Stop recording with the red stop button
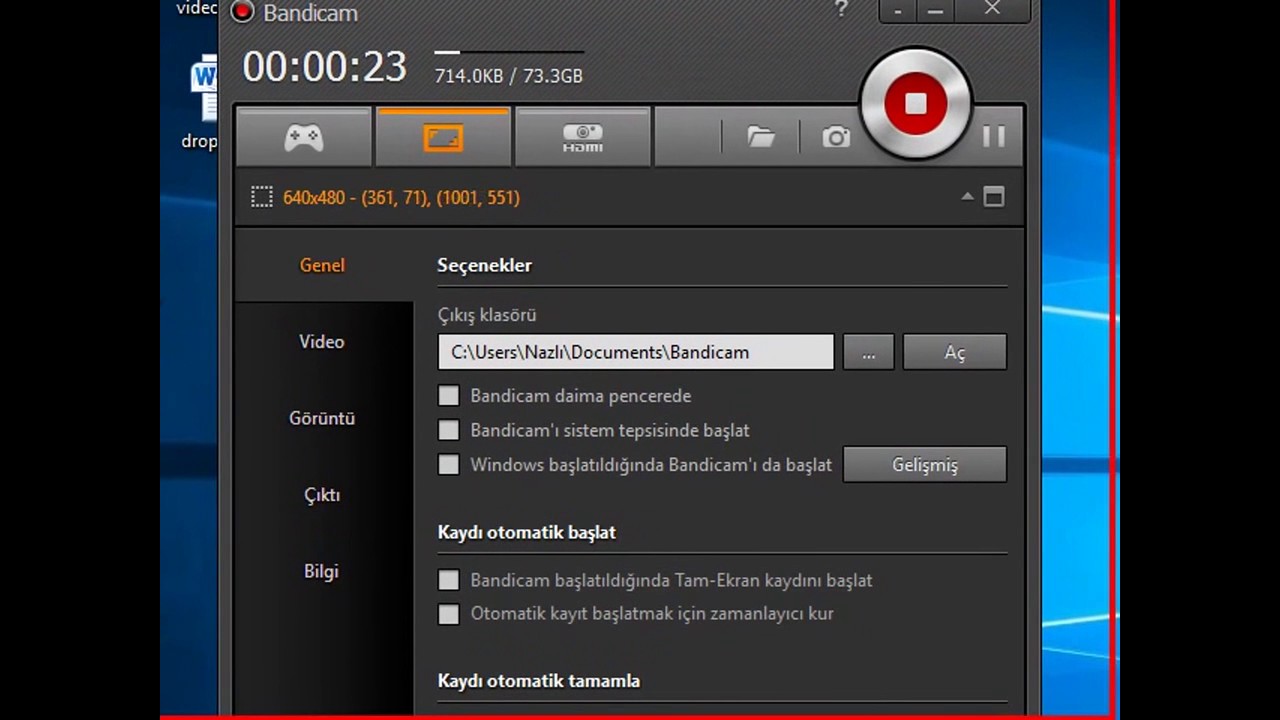 [x=915, y=103]
